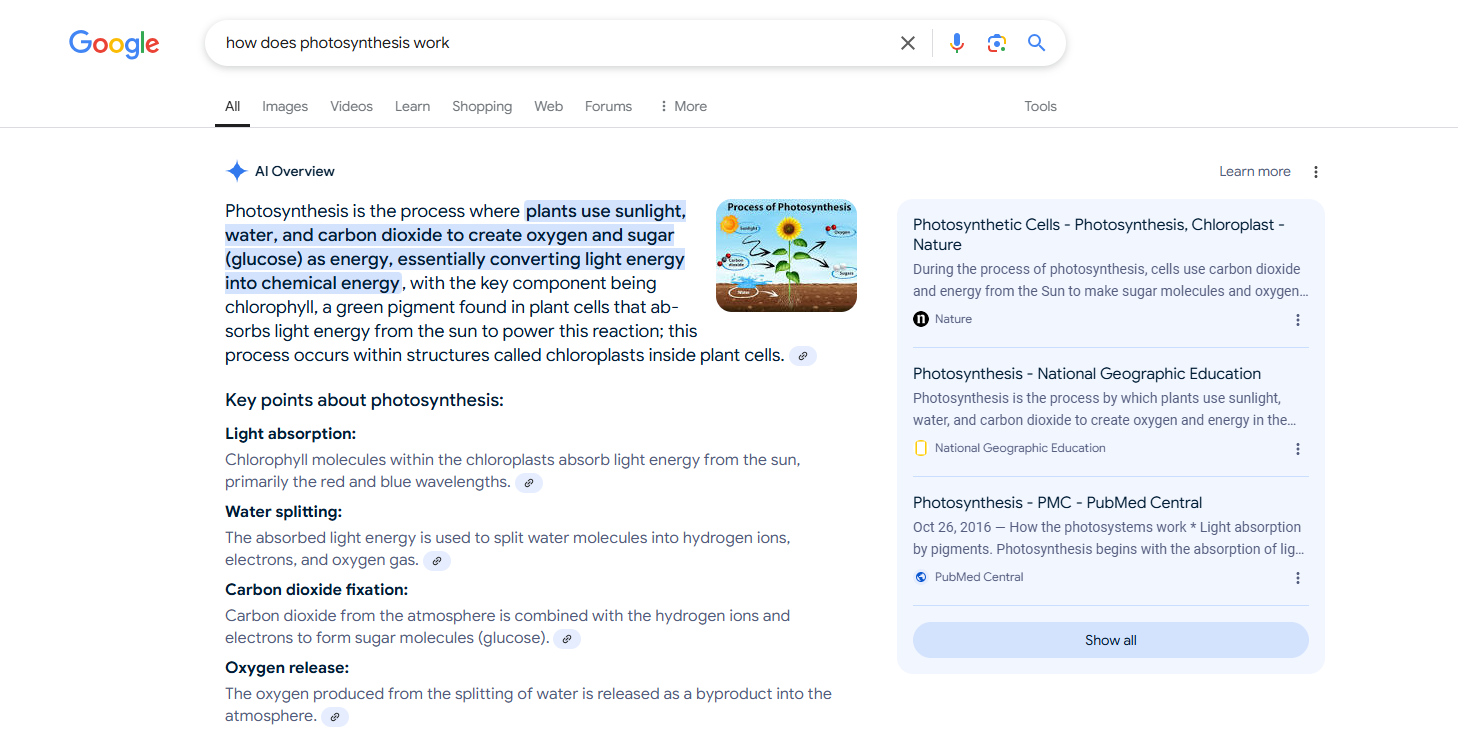Open AI Overview three-dot options menu
Screen dimensions: 1458x748
(1316, 172)
